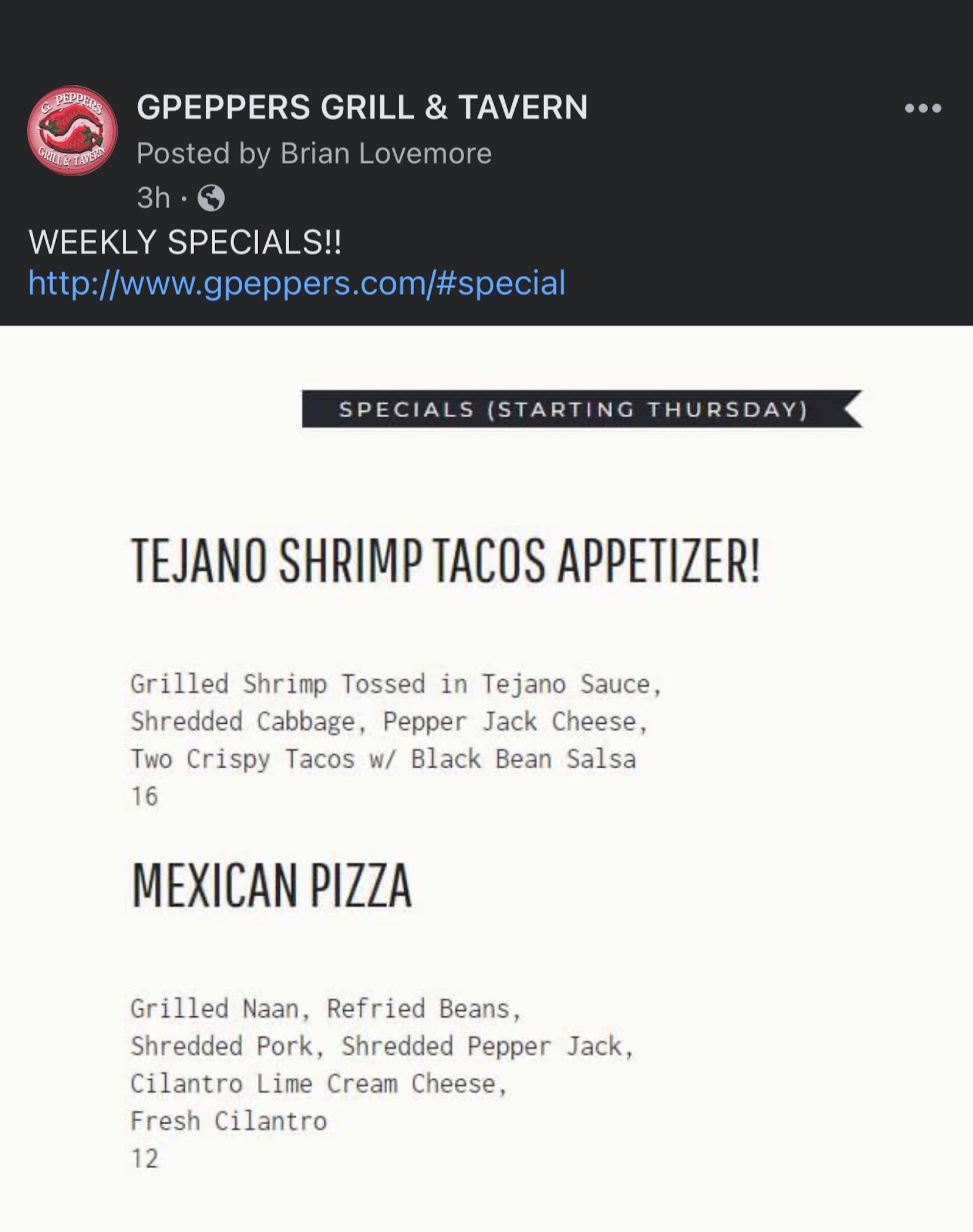973x1232 pixels.
Task: Click the Mexican Pizza price 12
Action: click(x=145, y=1159)
